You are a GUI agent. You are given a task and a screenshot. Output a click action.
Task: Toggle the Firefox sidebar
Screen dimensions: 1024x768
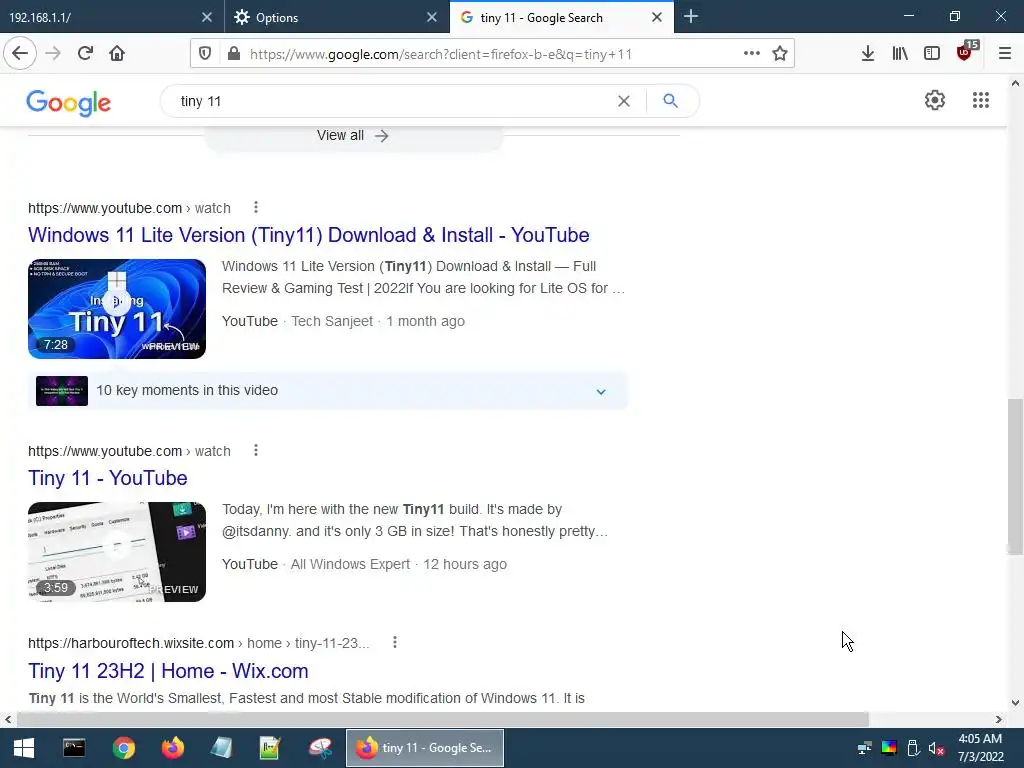tap(932, 54)
